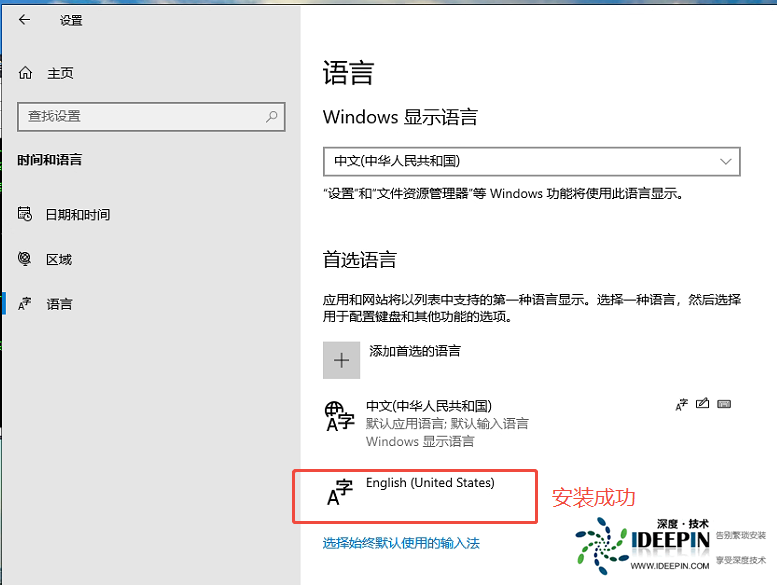This screenshot has height=585, width=777.
Task: Click the Chinese language globe icon
Action: pos(340,415)
